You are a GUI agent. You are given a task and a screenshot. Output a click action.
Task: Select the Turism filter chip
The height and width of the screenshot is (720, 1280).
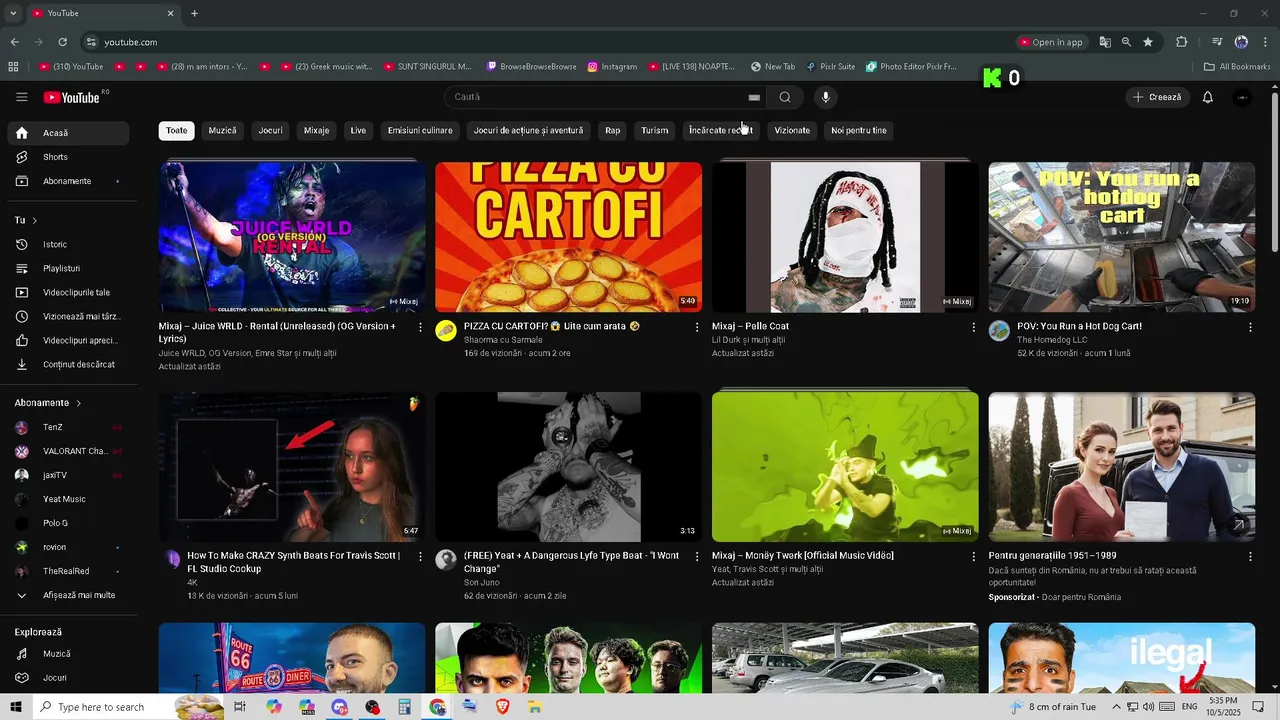point(654,130)
